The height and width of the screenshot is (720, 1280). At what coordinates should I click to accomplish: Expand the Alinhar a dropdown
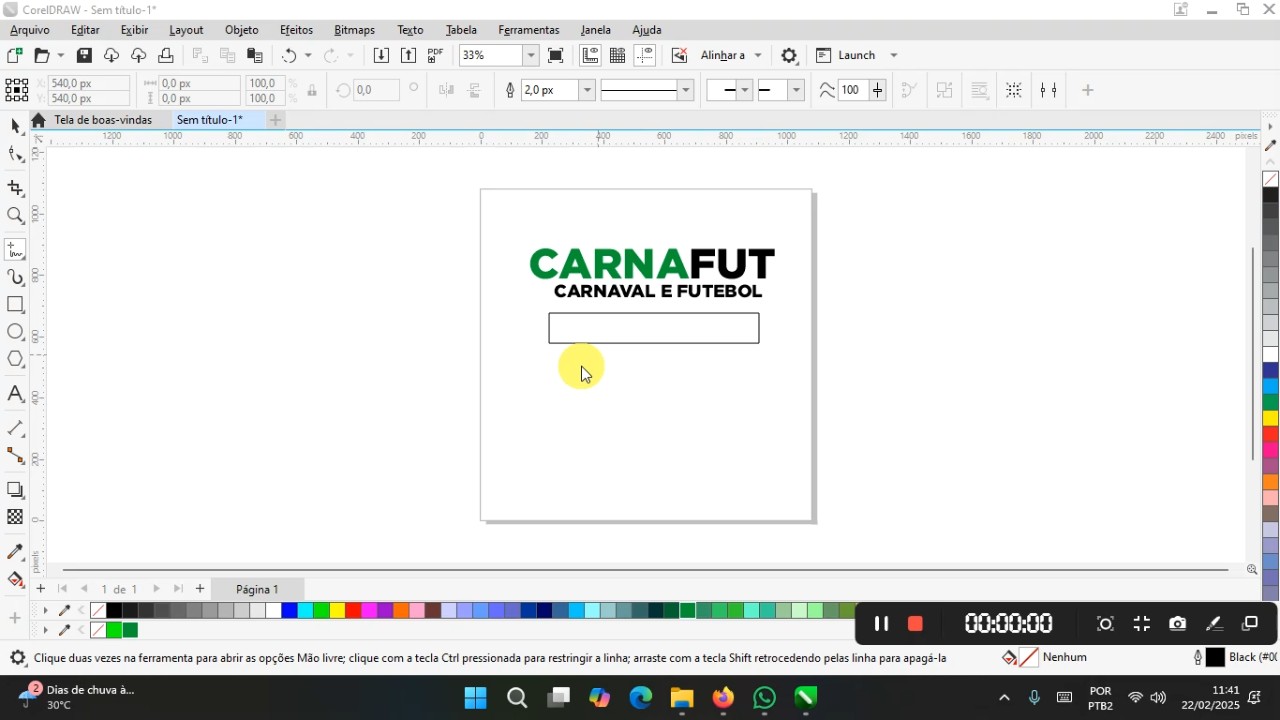point(758,56)
